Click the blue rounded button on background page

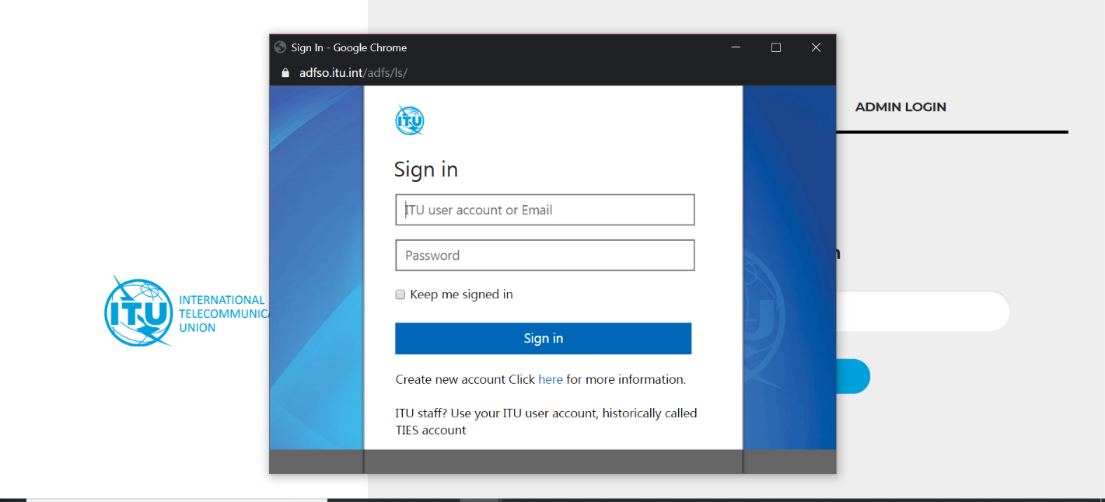click(853, 376)
